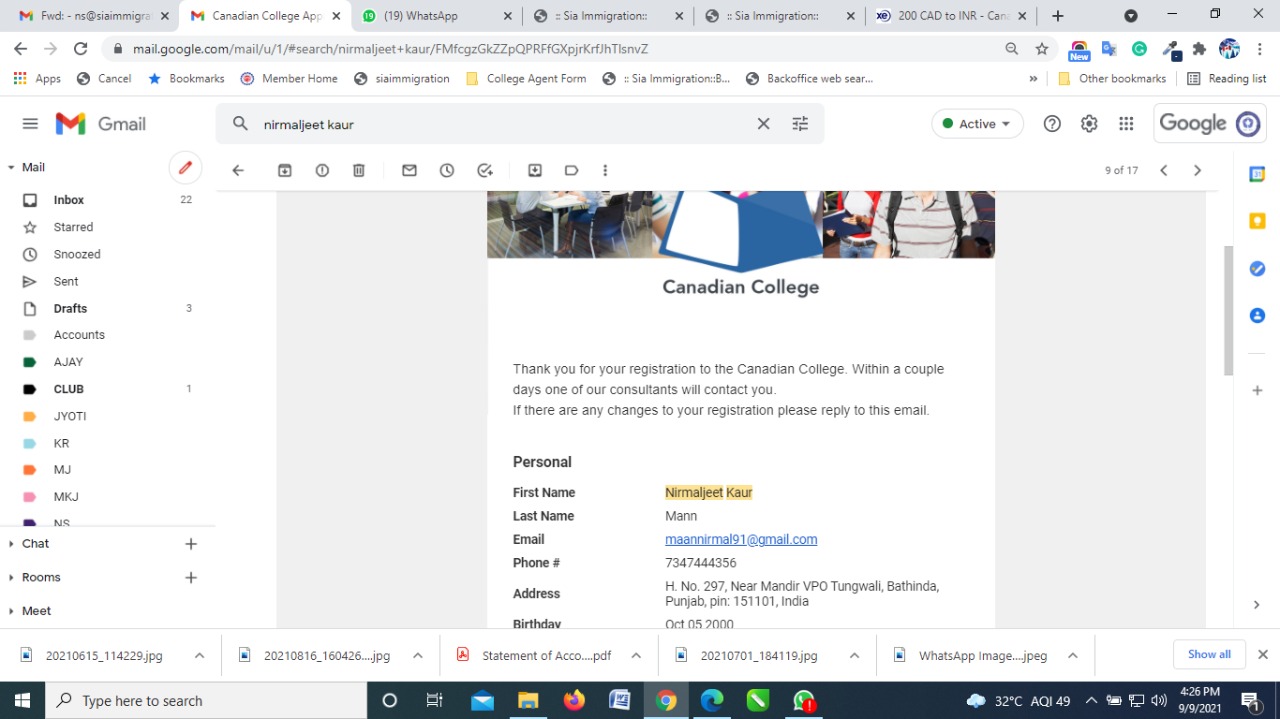Click the email vertical scrollbar
This screenshot has height=719, width=1280.
pyautogui.click(x=1229, y=310)
